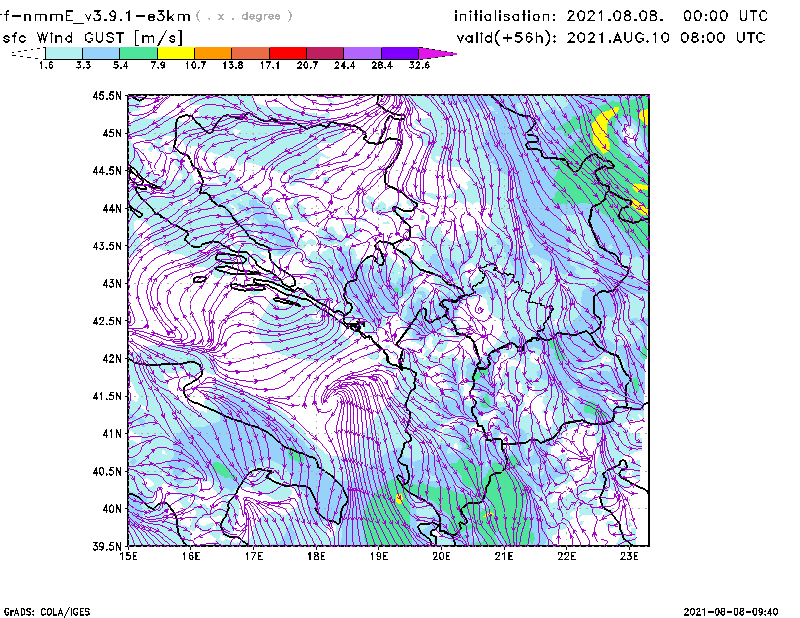Click the legend value 3.3
The image size is (800, 618).
tap(83, 65)
